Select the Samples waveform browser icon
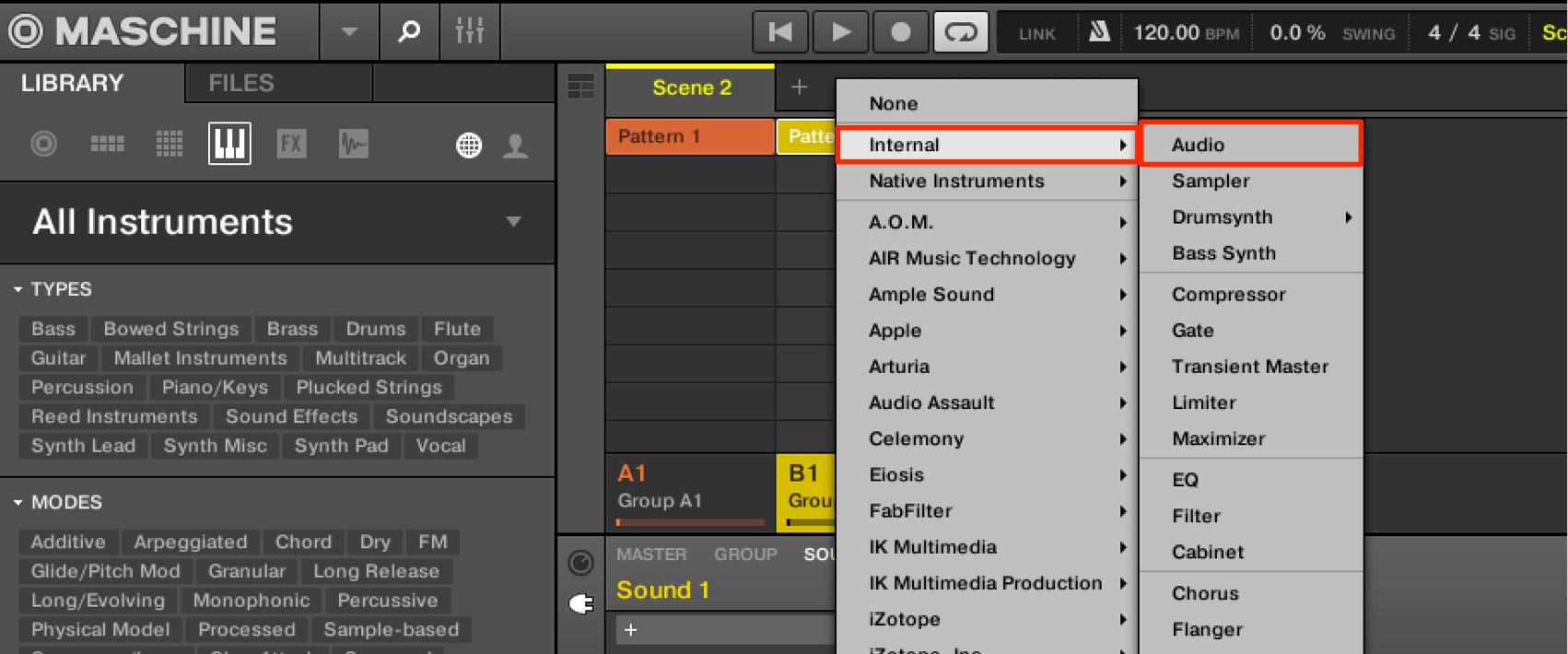 coord(354,144)
